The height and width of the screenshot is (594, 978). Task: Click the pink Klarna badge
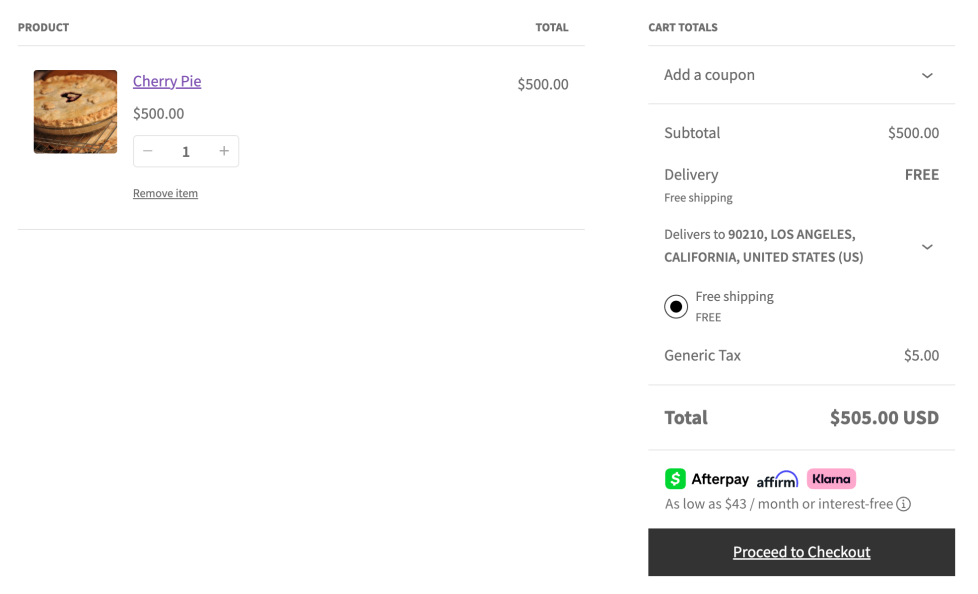[831, 479]
